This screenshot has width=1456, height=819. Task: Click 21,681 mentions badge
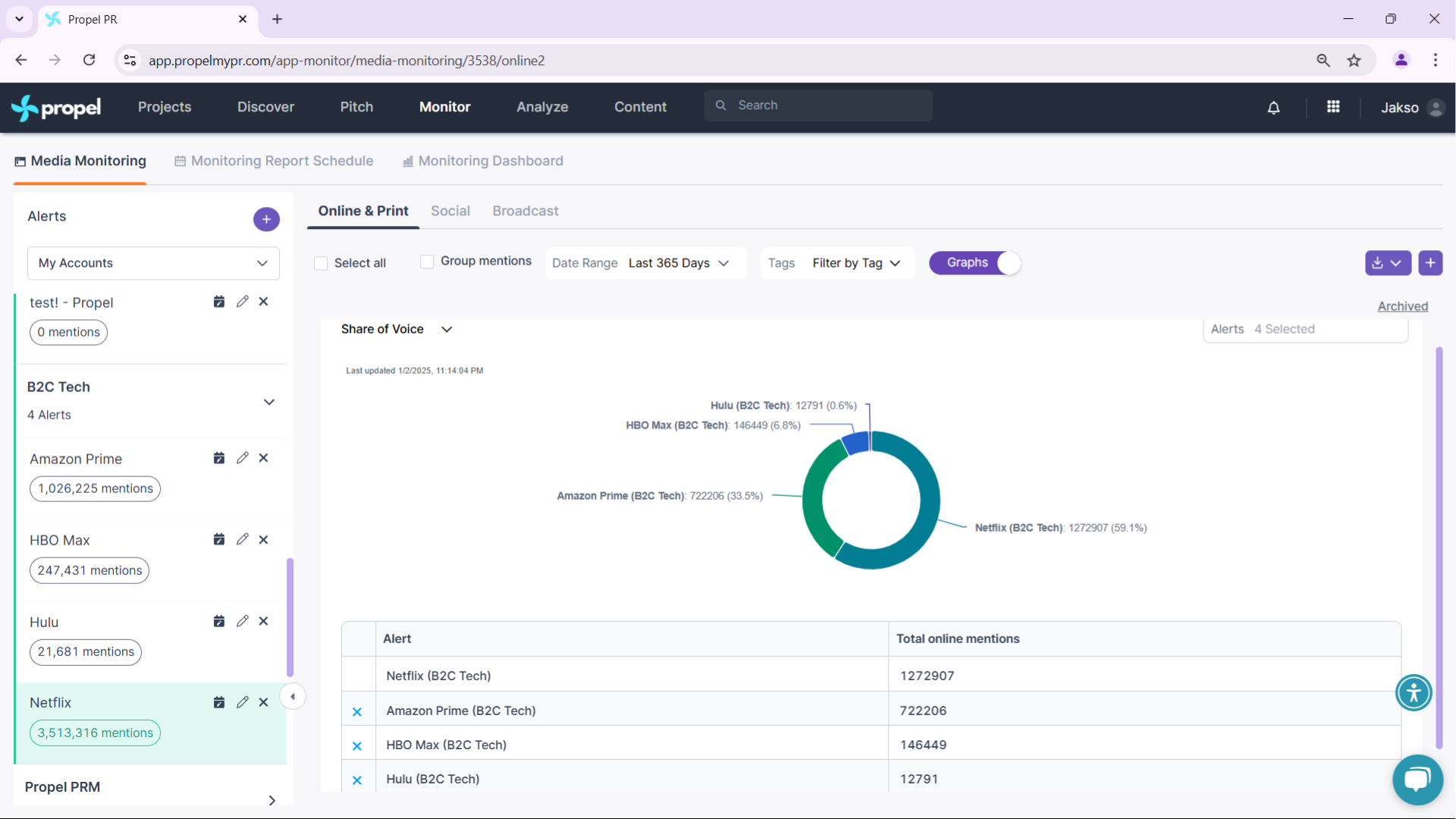(x=86, y=651)
